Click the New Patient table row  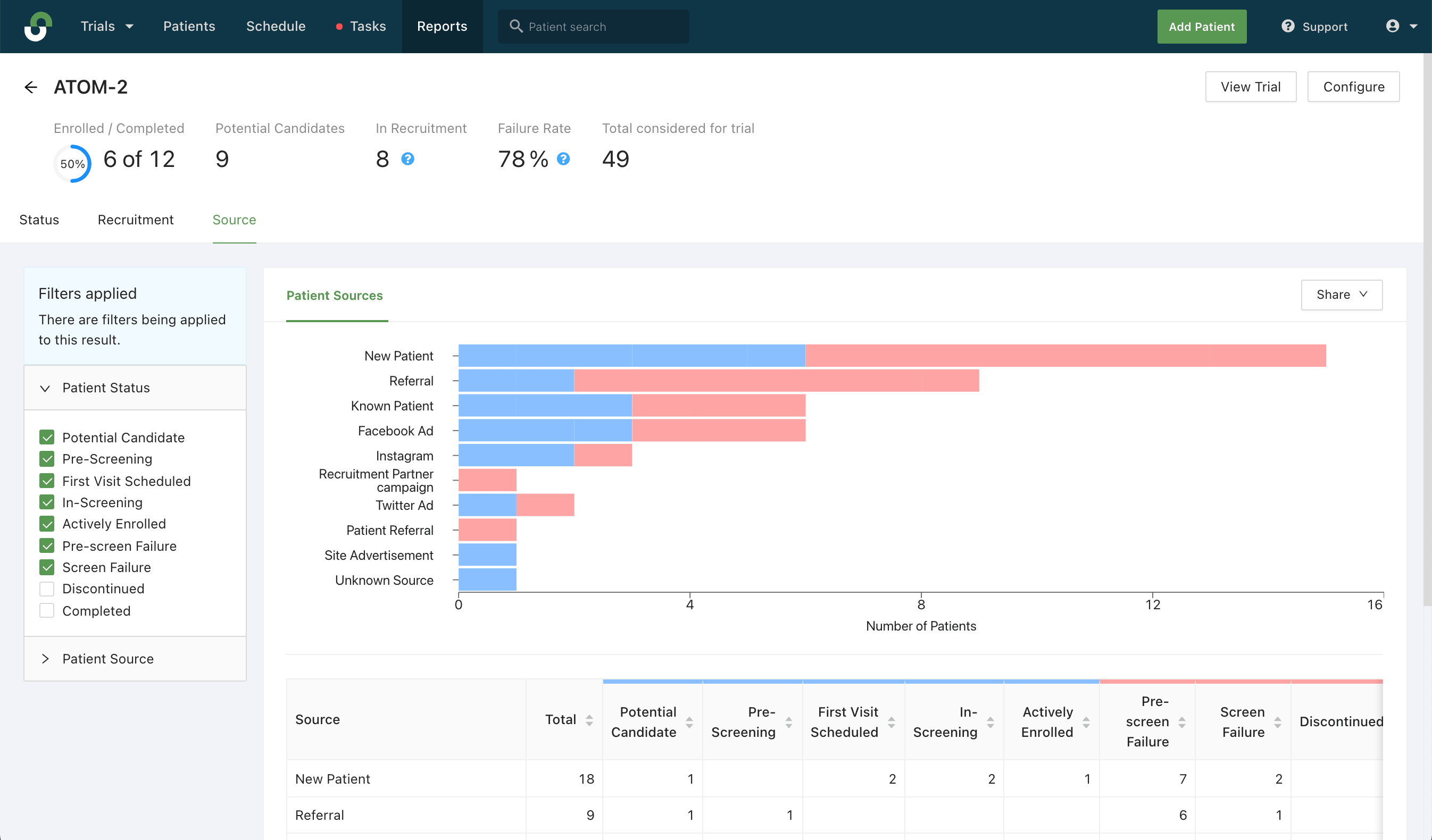pyautogui.click(x=835, y=779)
